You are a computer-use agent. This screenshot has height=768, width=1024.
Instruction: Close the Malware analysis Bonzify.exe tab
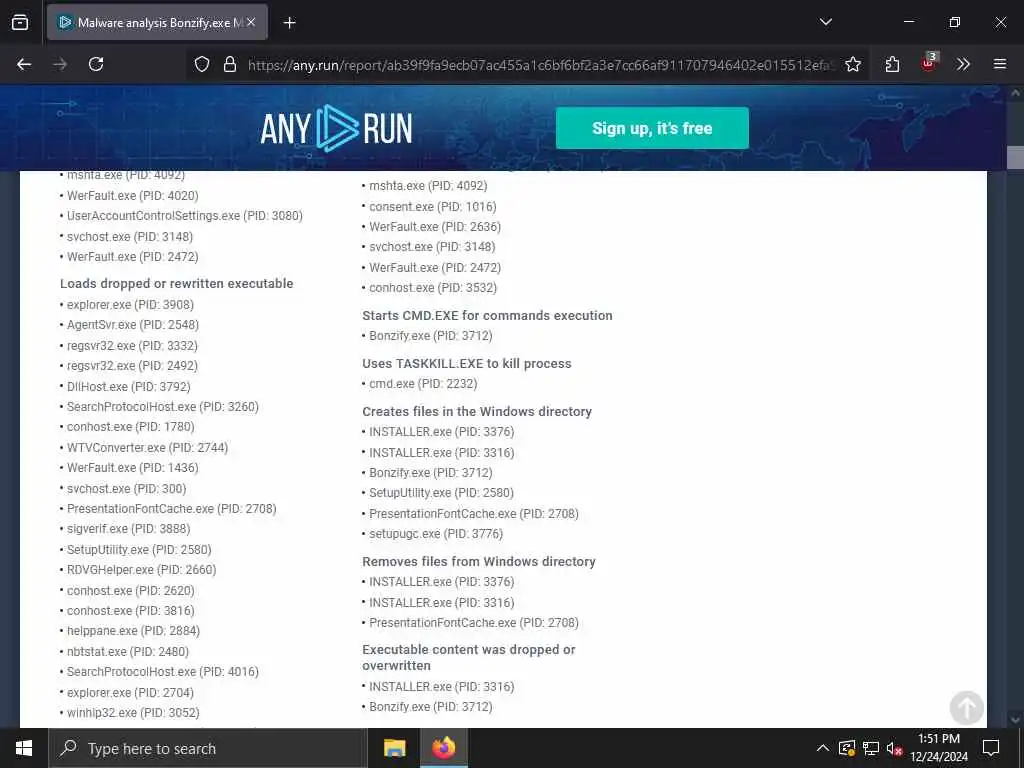coord(251,22)
